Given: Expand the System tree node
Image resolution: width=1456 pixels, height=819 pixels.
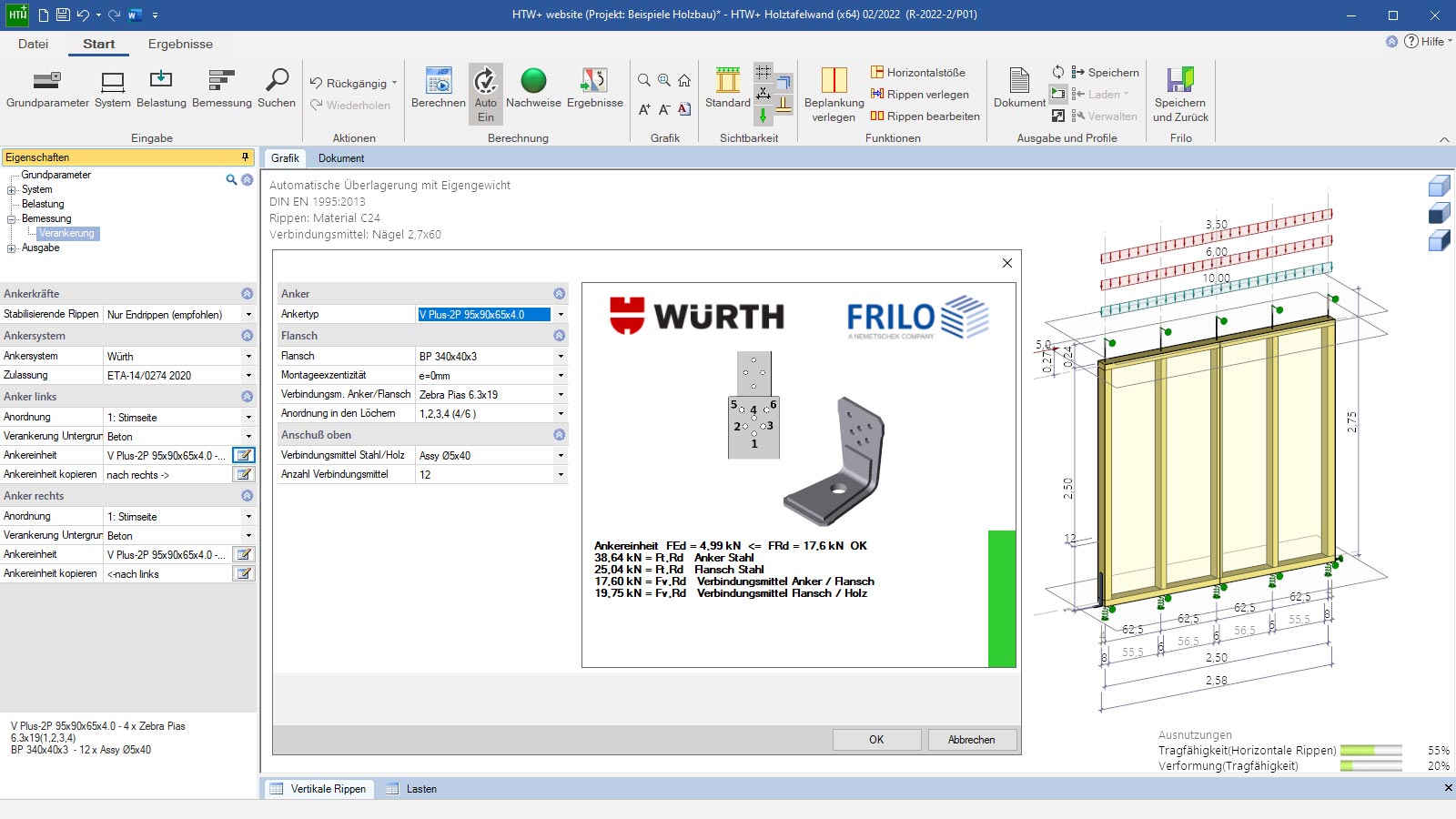Looking at the screenshot, I should point(12,190).
